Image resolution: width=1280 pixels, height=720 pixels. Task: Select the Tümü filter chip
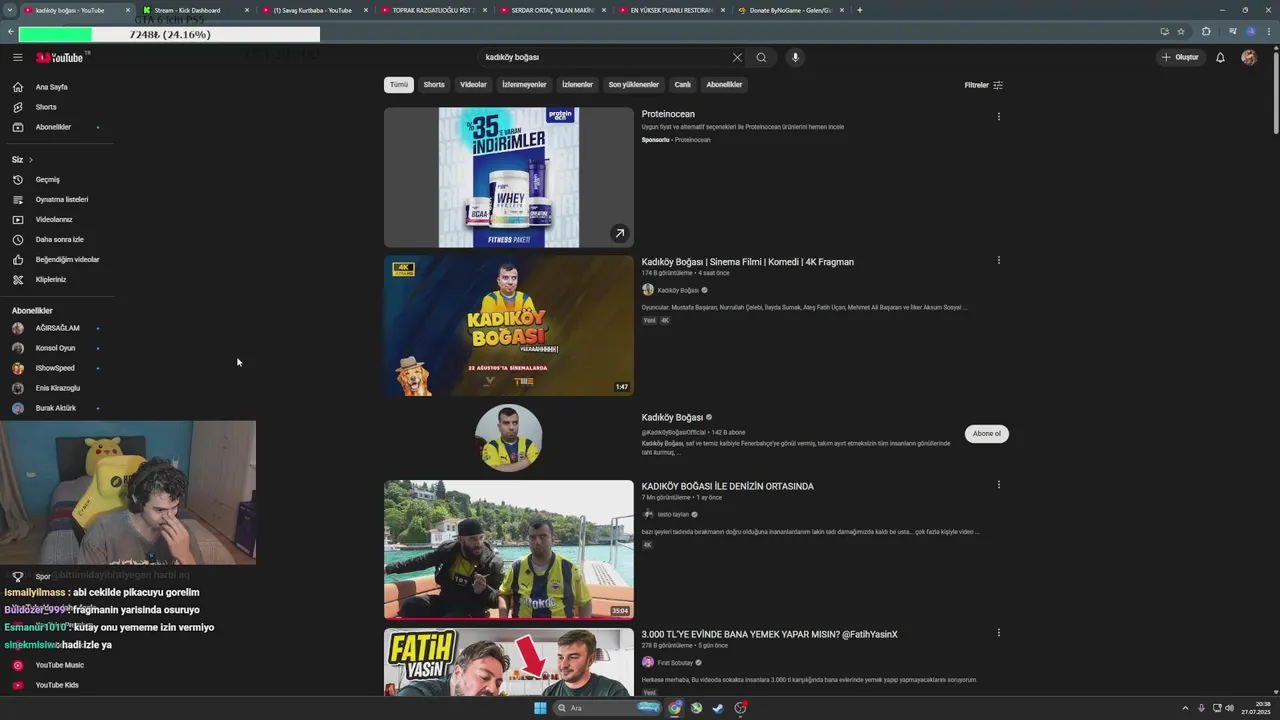(x=399, y=85)
